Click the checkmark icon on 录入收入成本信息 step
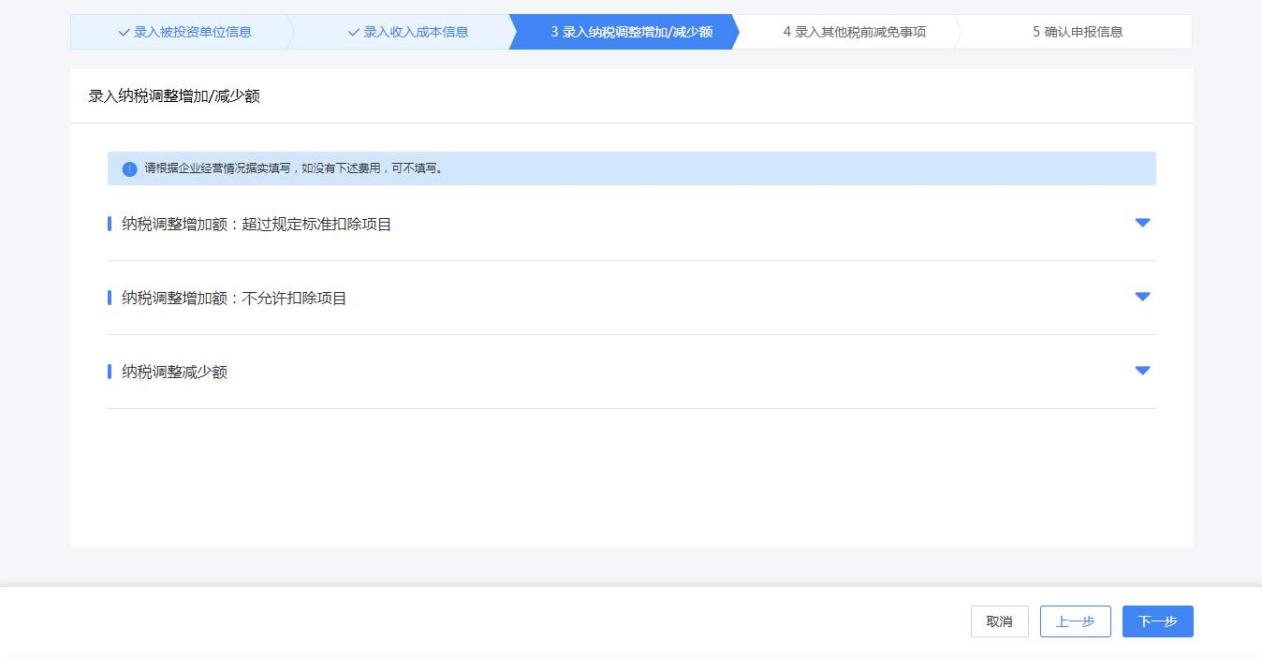Viewport: 1262px width, 657px height. [354, 32]
